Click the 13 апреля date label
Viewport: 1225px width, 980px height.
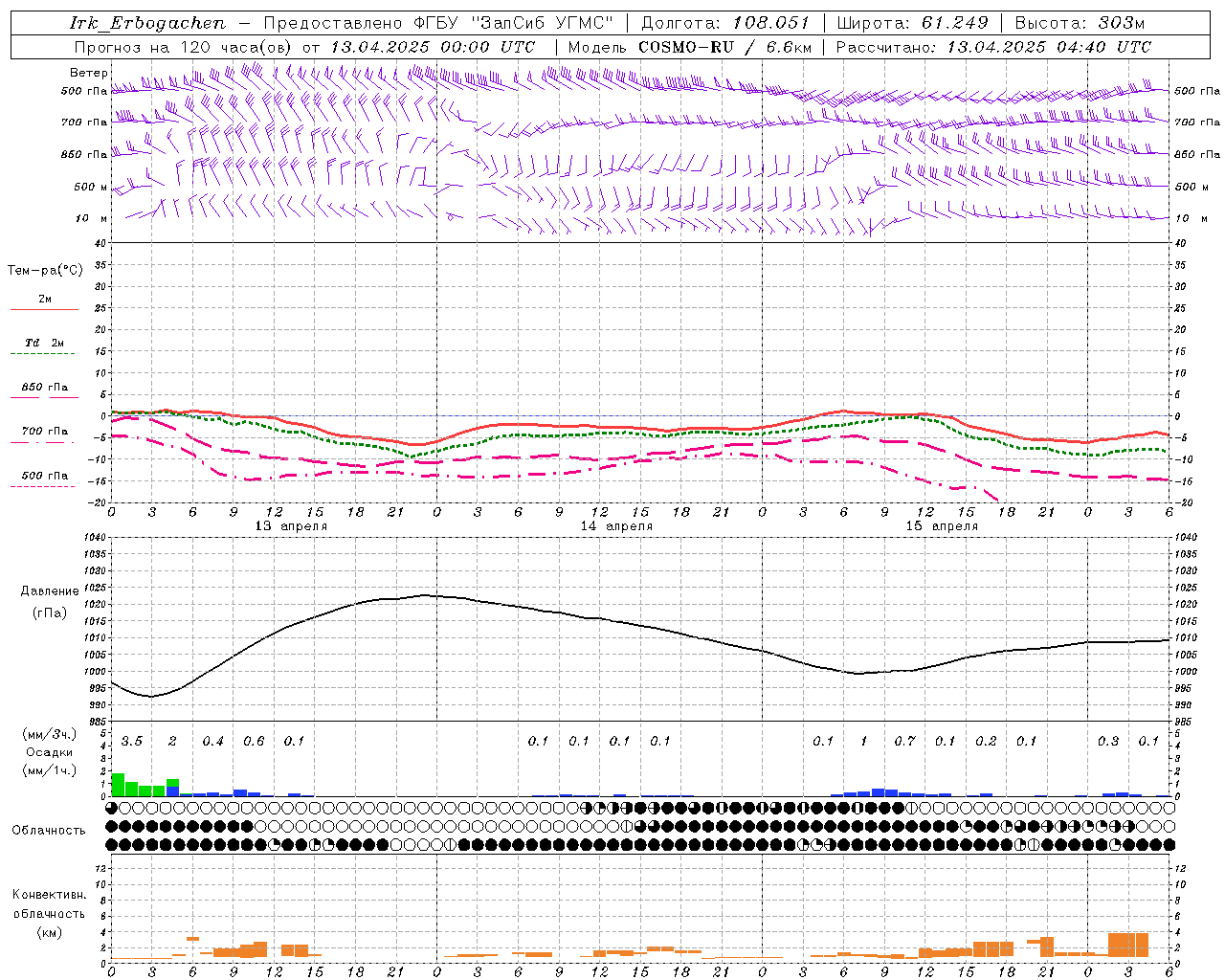pos(291,526)
